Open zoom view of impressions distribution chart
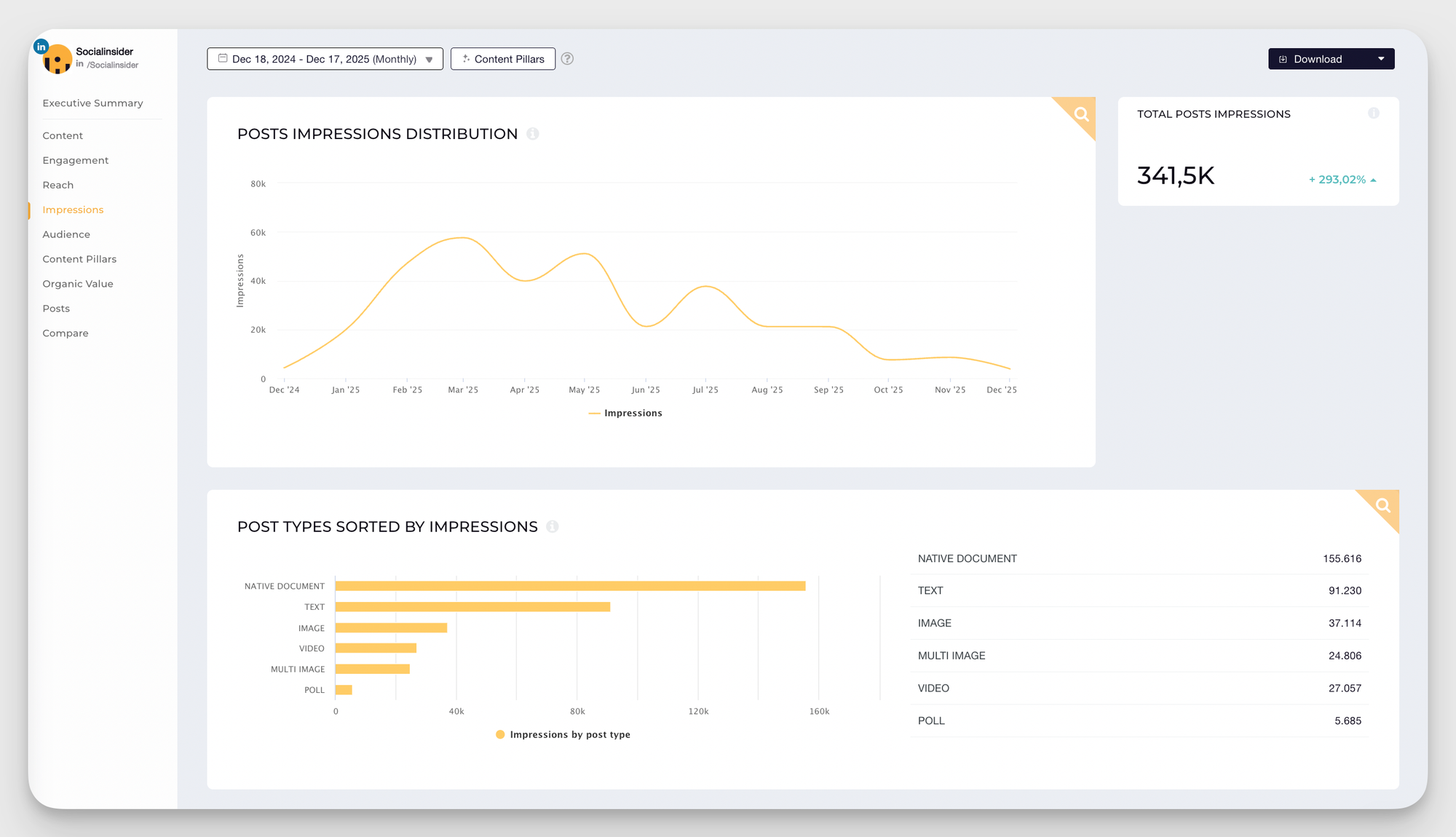 pyautogui.click(x=1080, y=114)
